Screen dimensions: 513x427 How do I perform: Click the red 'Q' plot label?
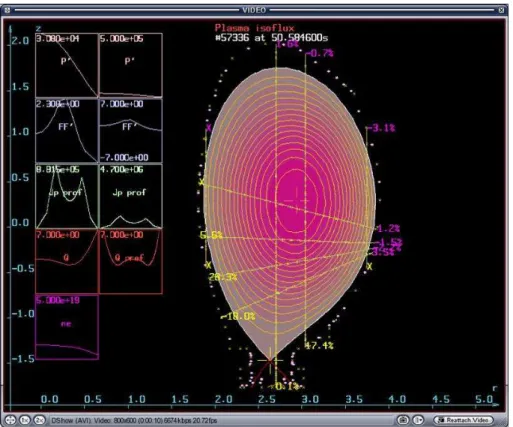(66, 258)
